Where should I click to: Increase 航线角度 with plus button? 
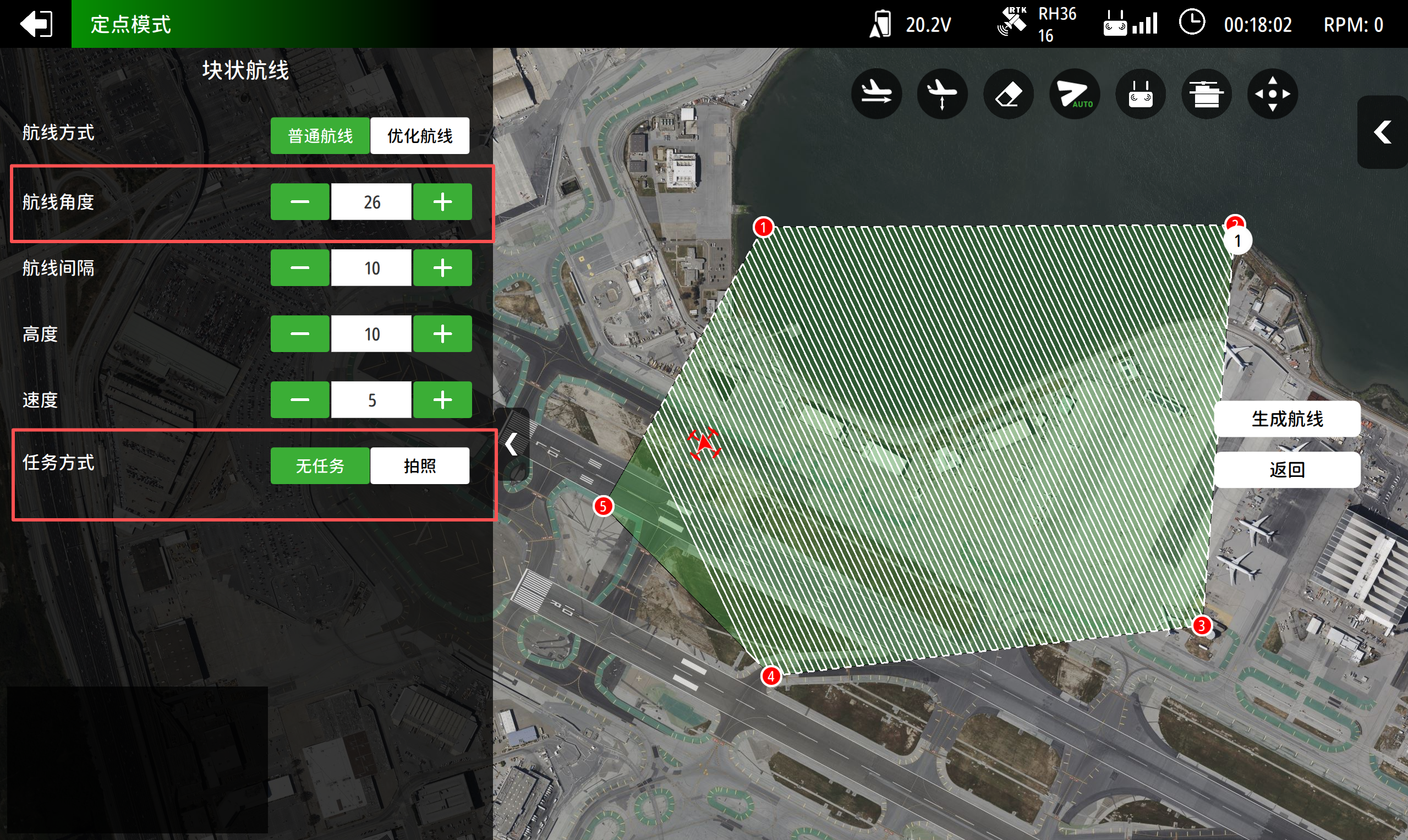pyautogui.click(x=442, y=202)
